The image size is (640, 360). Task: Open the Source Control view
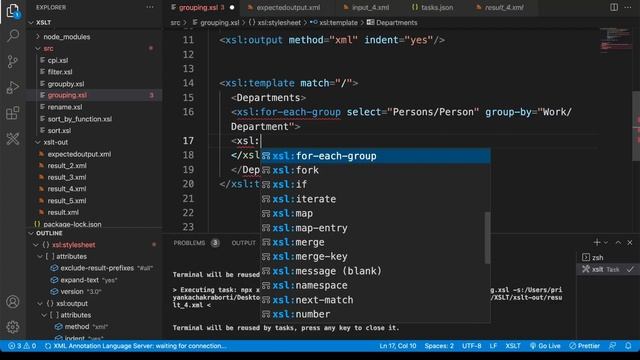coord(13,62)
